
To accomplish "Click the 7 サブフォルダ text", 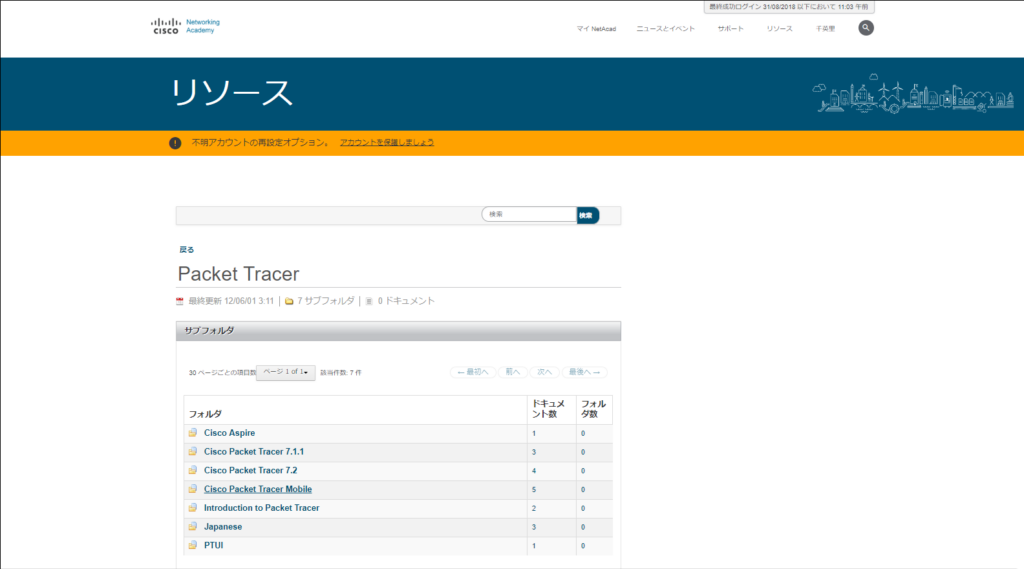I will pyautogui.click(x=326, y=301).
